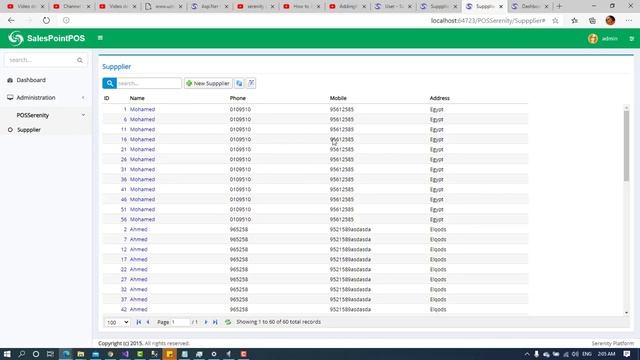Open the Windows Start menu

pyautogui.click(x=7, y=354)
